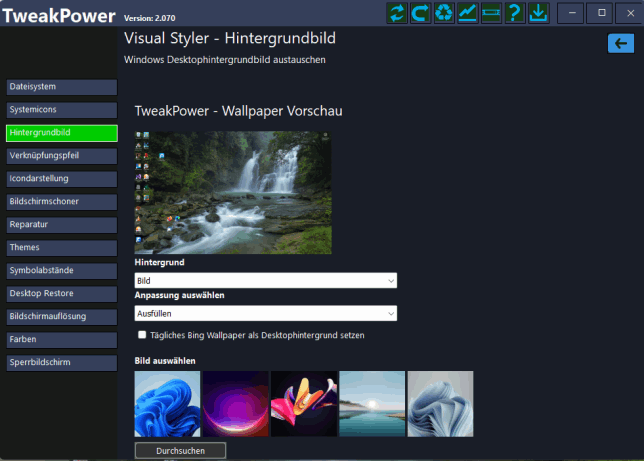Viewport: 644px width, 461px height.
Task: Switch to Bildschirmschoner in the sidebar
Action: pyautogui.click(x=61, y=201)
